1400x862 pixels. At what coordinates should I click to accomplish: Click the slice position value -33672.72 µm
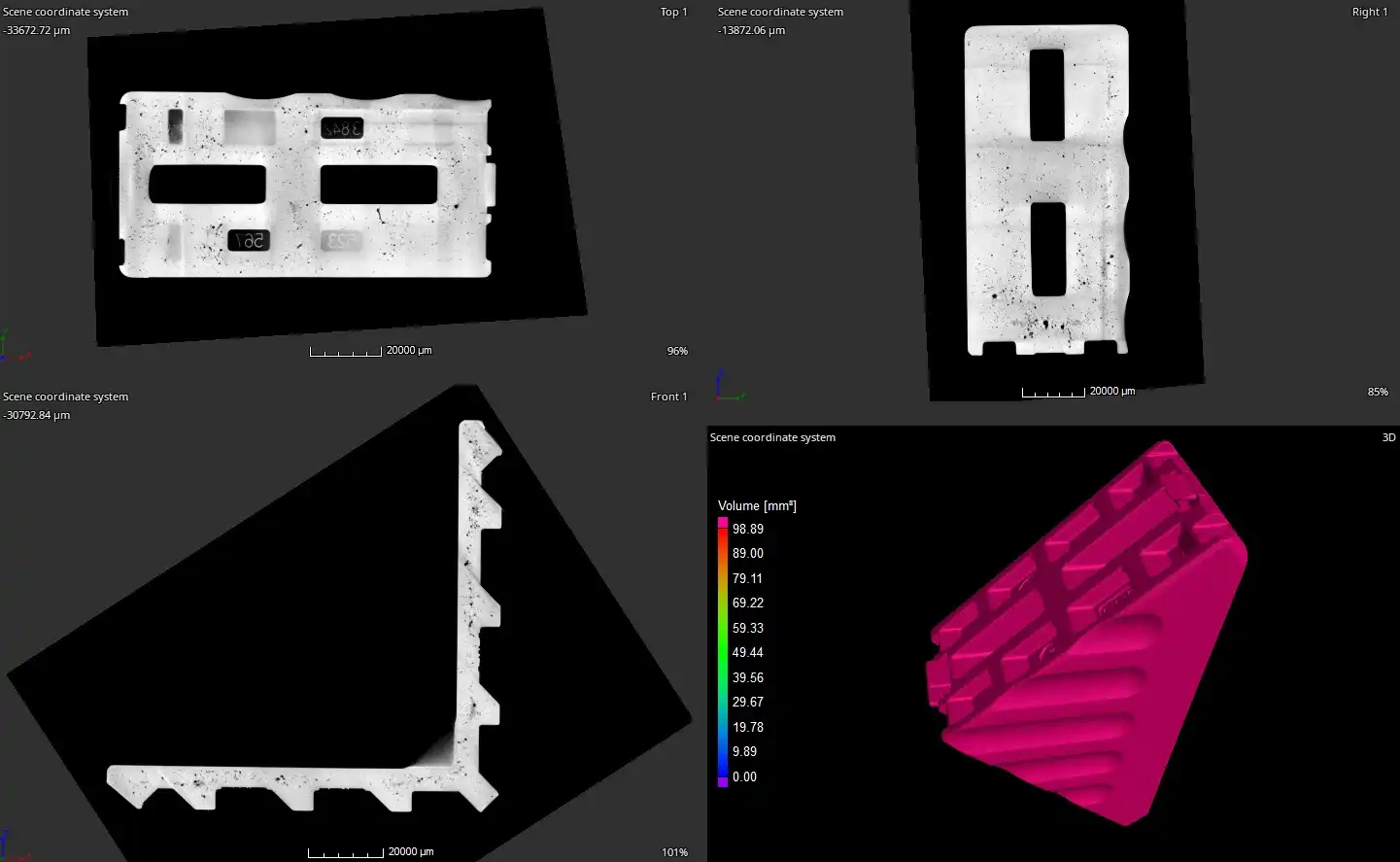click(x=36, y=30)
